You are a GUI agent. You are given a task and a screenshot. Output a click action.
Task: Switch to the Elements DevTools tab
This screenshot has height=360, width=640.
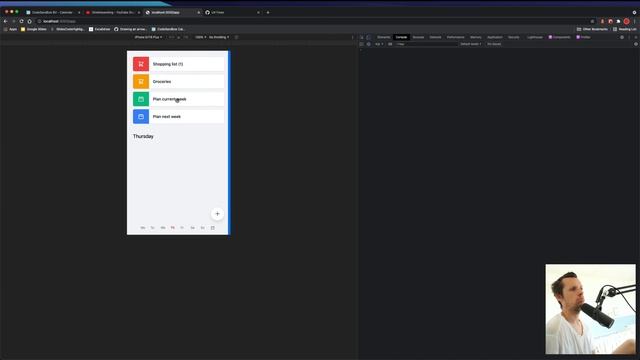point(384,37)
